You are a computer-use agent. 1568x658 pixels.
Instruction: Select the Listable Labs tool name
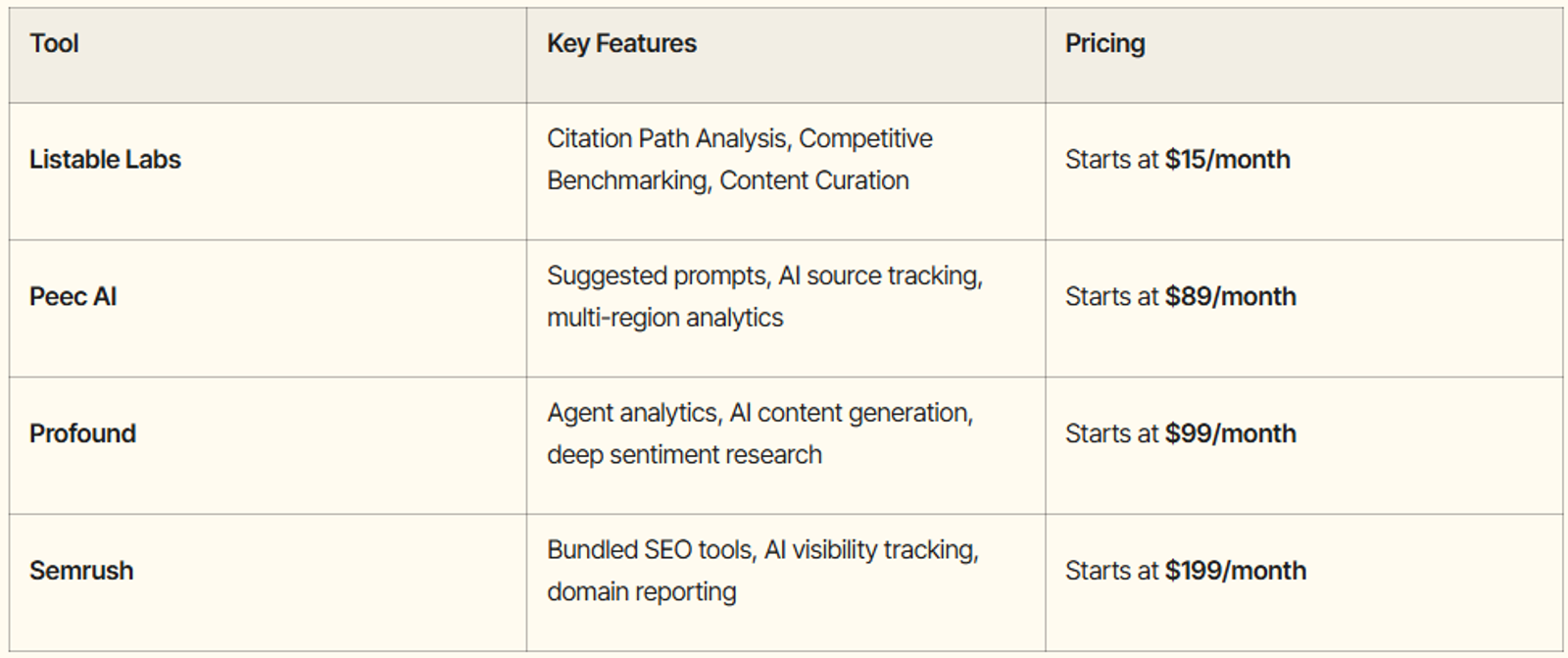(105, 159)
